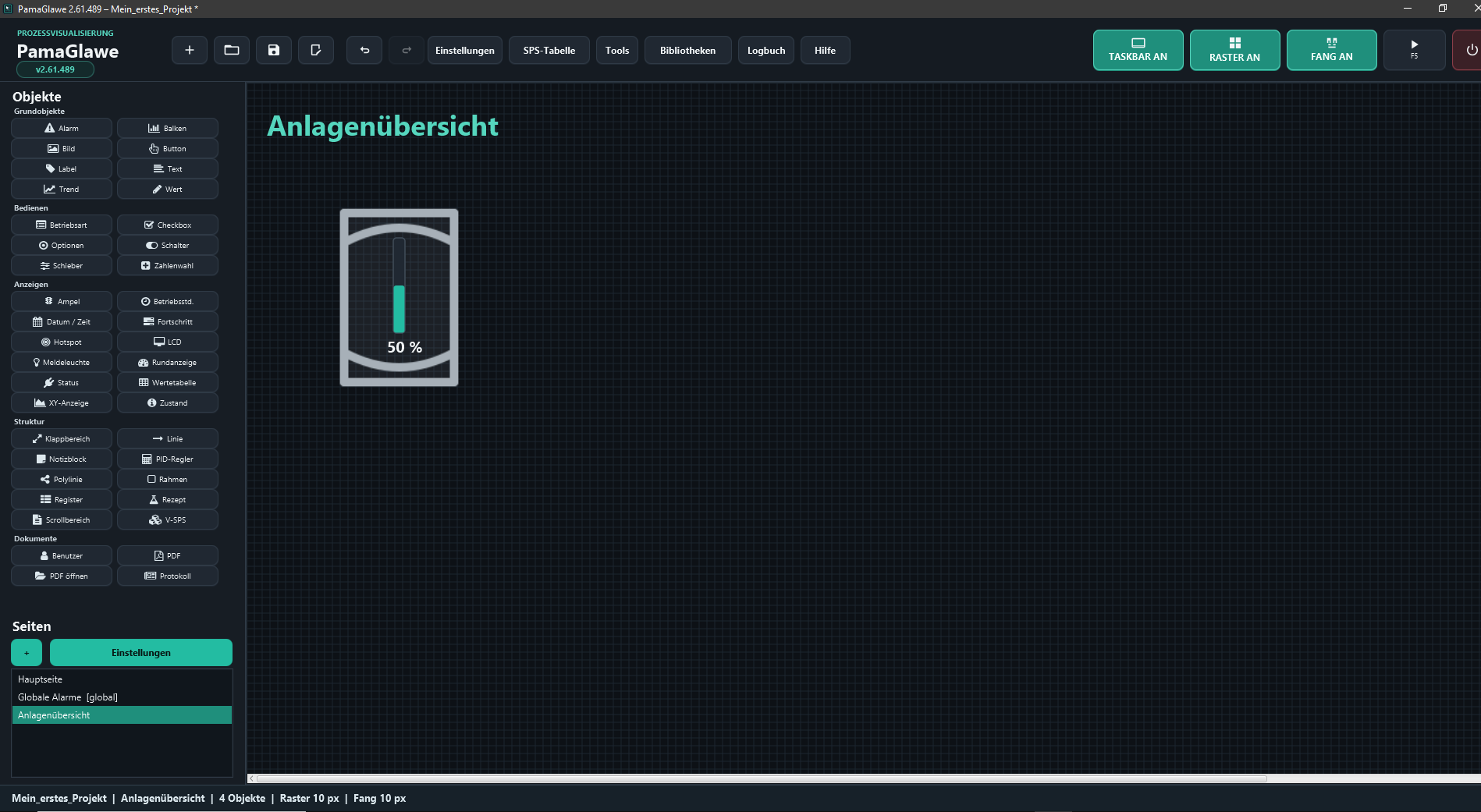
Task: Save project with floppy disk icon
Action: pyautogui.click(x=274, y=50)
